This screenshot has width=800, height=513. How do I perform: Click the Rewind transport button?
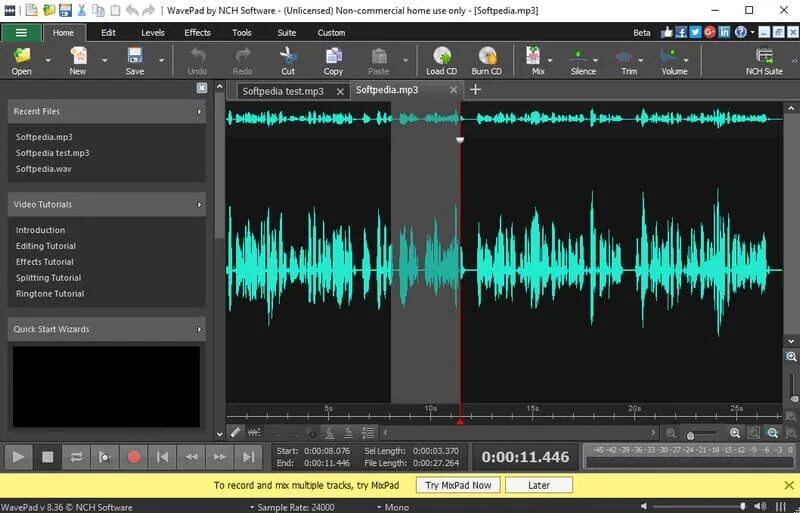pyautogui.click(x=191, y=457)
